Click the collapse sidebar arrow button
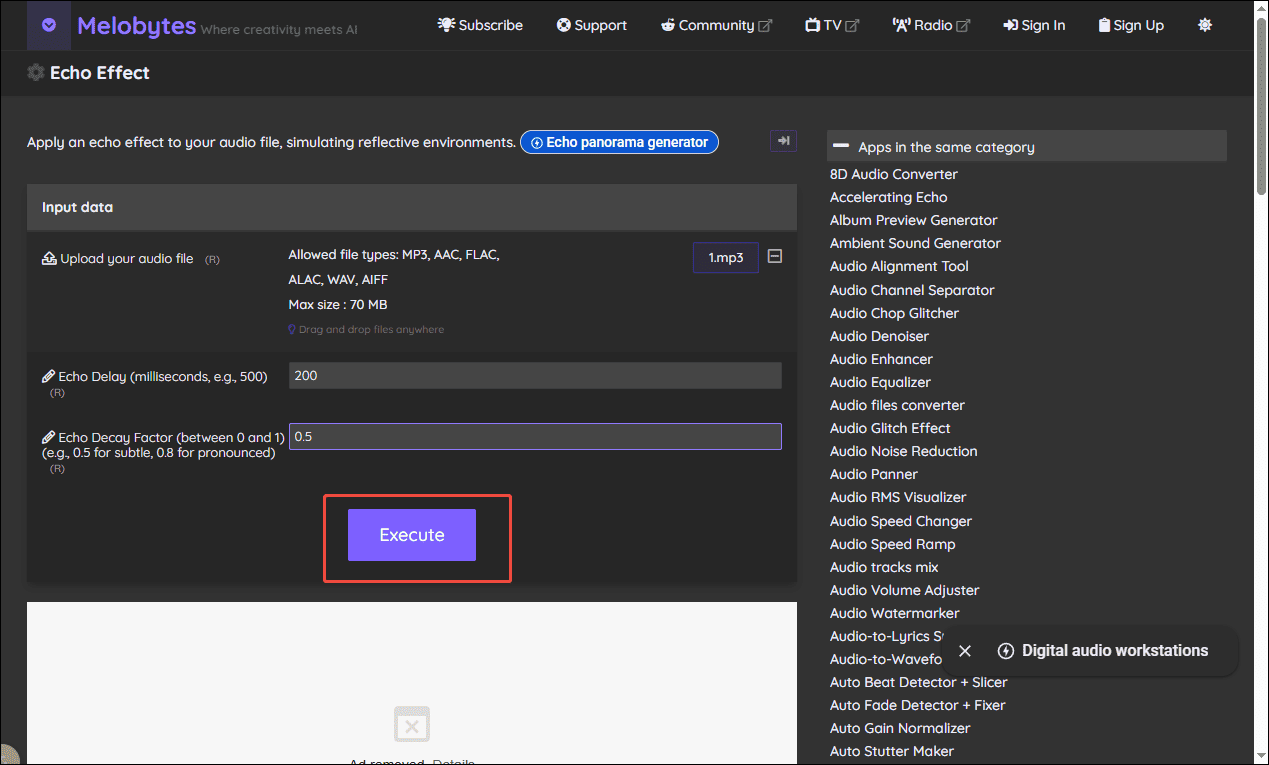The height and width of the screenshot is (765, 1269). click(783, 141)
